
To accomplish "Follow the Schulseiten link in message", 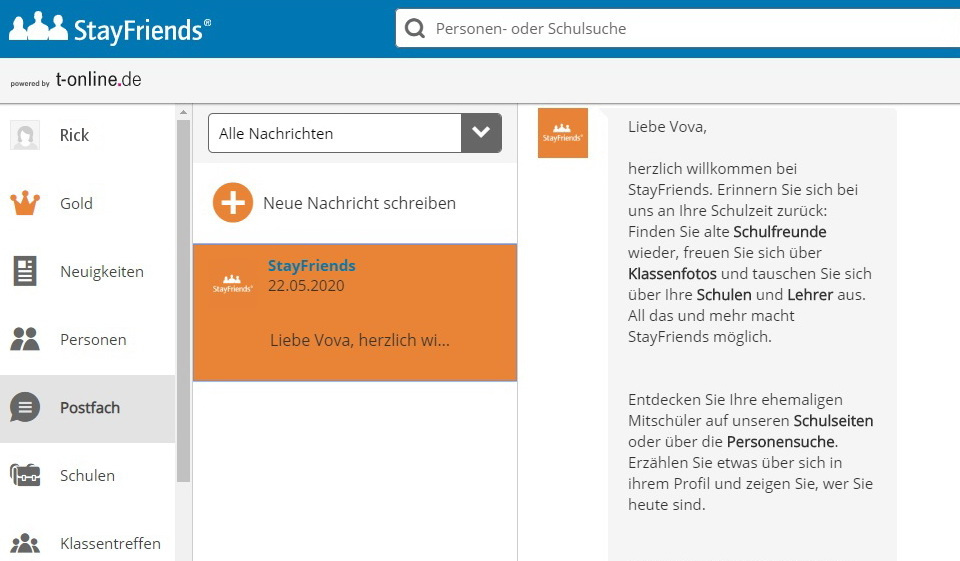I will [x=833, y=421].
